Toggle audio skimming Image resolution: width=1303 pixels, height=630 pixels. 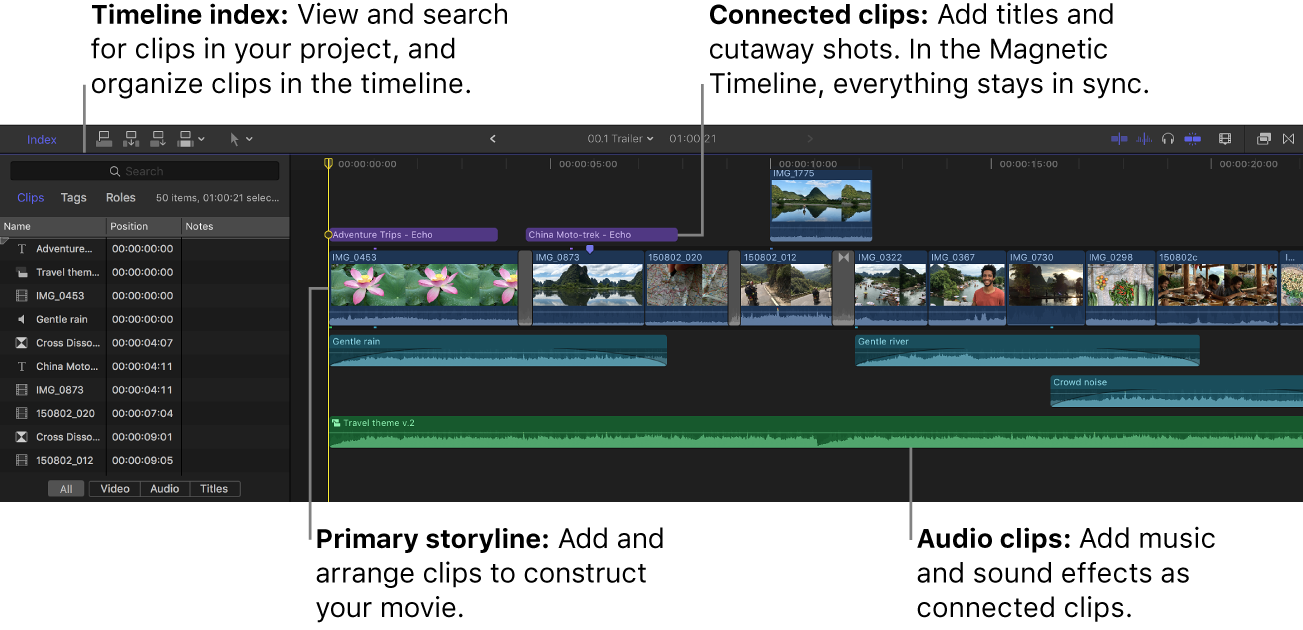point(1144,139)
